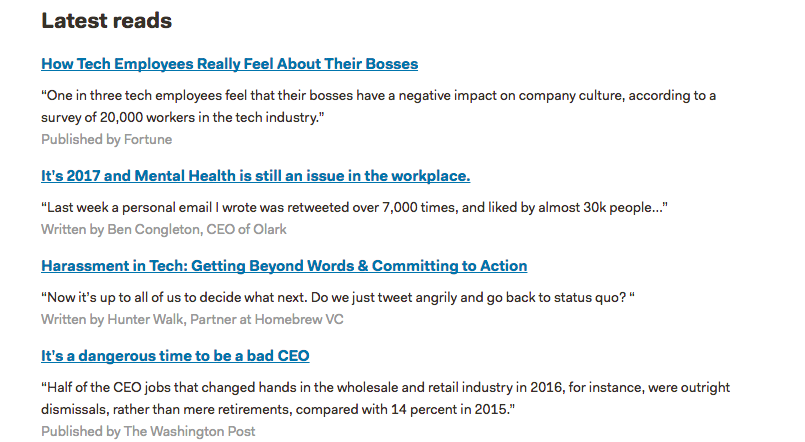Click the quote beginning 'Now it's up to all of us'
Viewport: 805px width, 442px height.
pyautogui.click(x=338, y=297)
